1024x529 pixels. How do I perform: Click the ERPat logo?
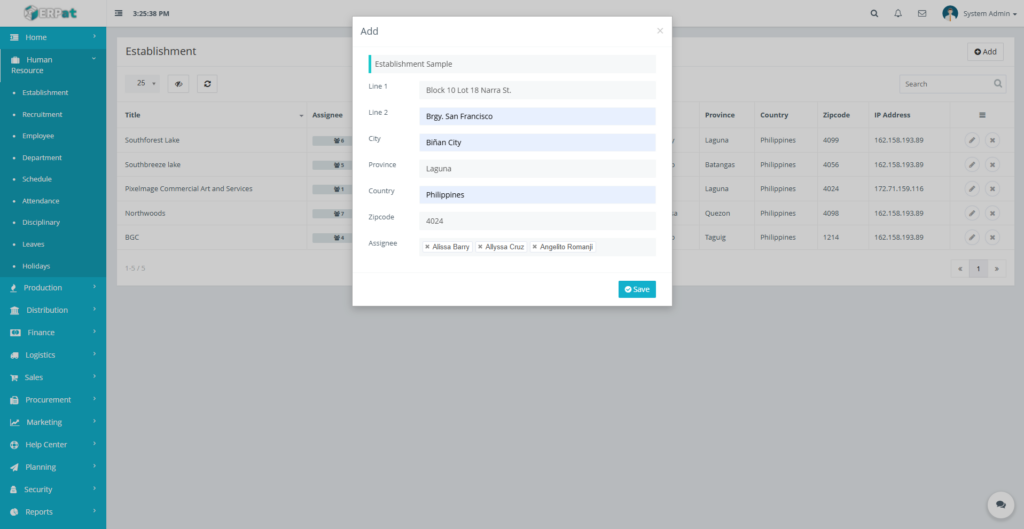coord(51,13)
